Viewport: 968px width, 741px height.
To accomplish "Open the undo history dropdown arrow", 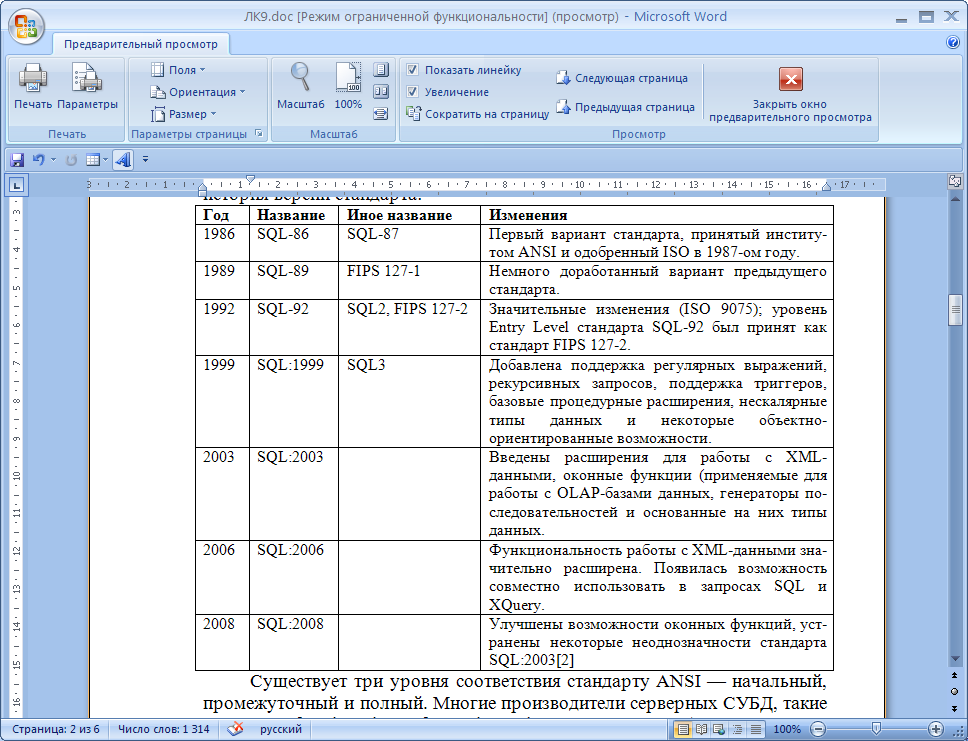I will 53,160.
